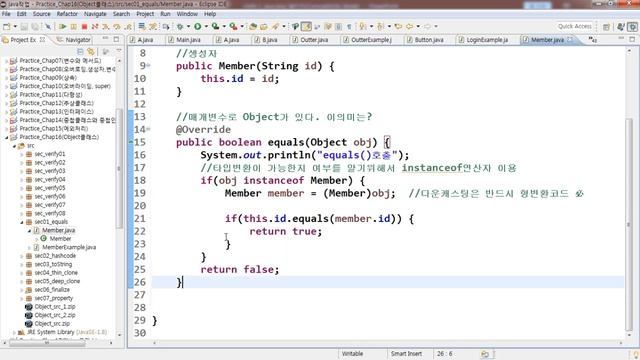Switch to the Main.java editor tab
The width and height of the screenshot is (640, 360).
pos(184,40)
